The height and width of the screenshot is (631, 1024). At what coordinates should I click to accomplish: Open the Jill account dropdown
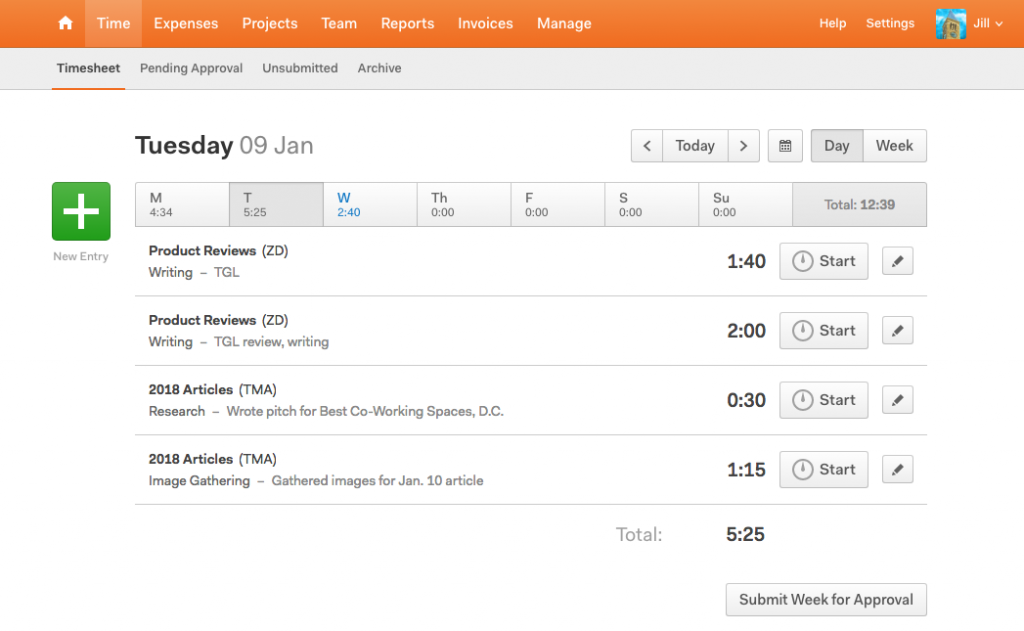[987, 24]
